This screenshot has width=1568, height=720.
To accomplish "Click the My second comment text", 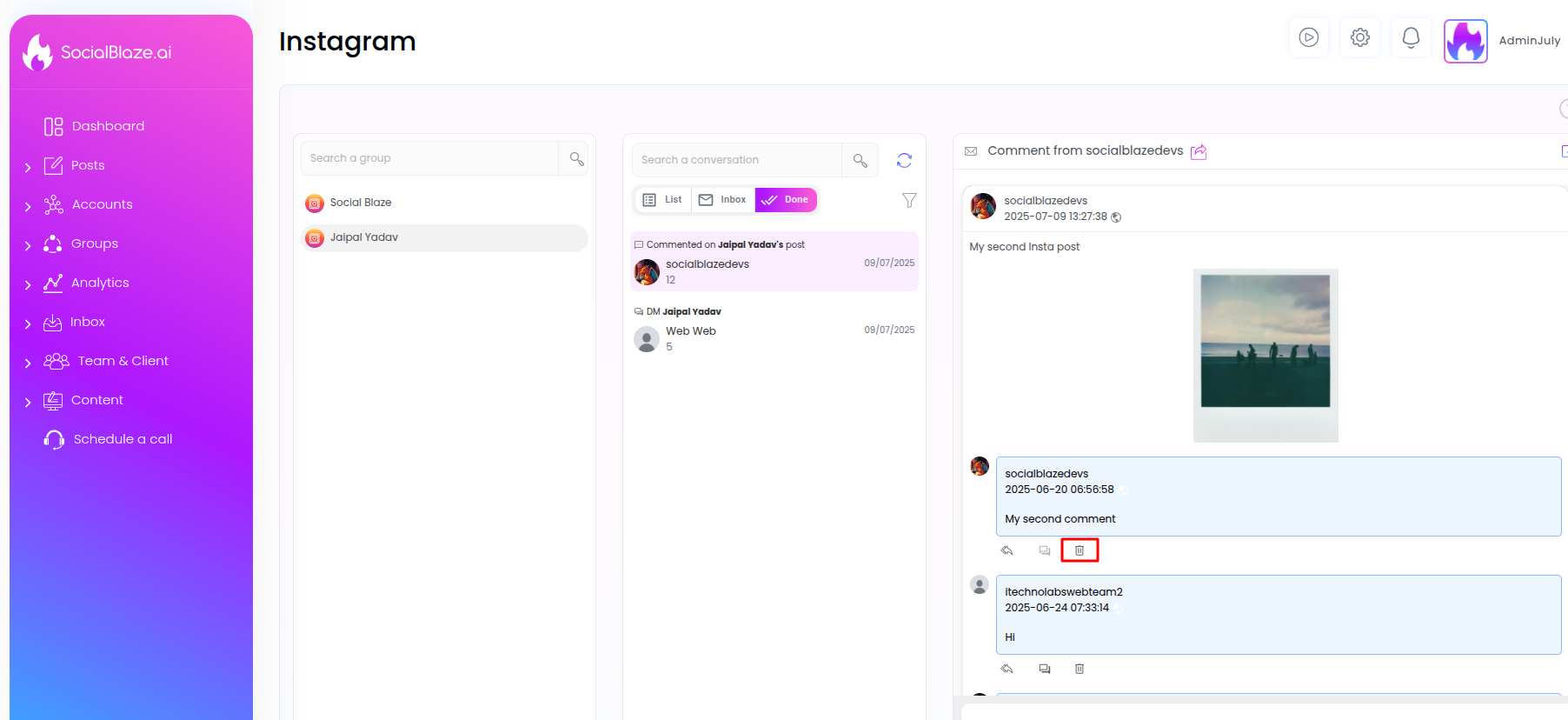I will tap(1060, 519).
